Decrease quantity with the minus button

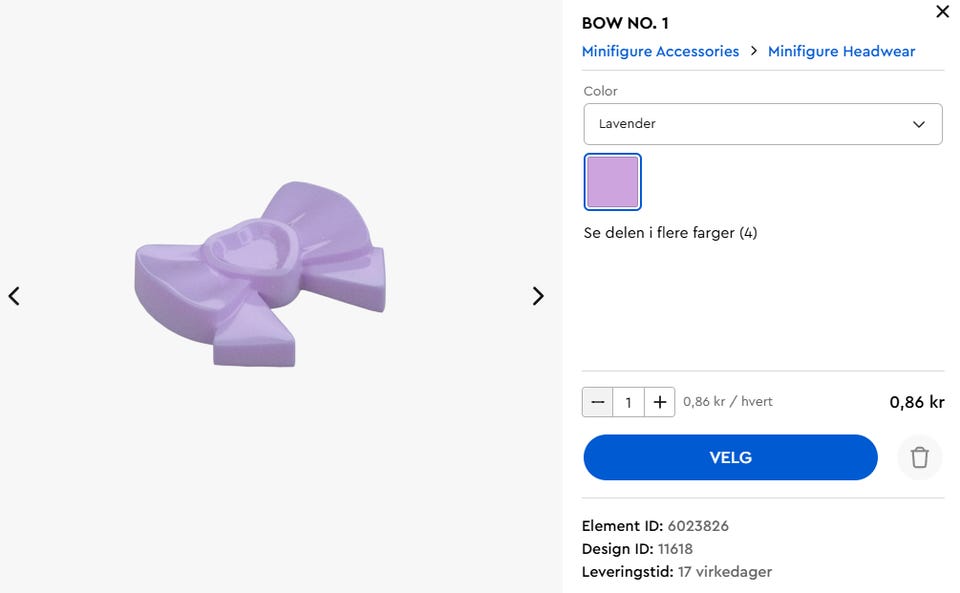[598, 402]
